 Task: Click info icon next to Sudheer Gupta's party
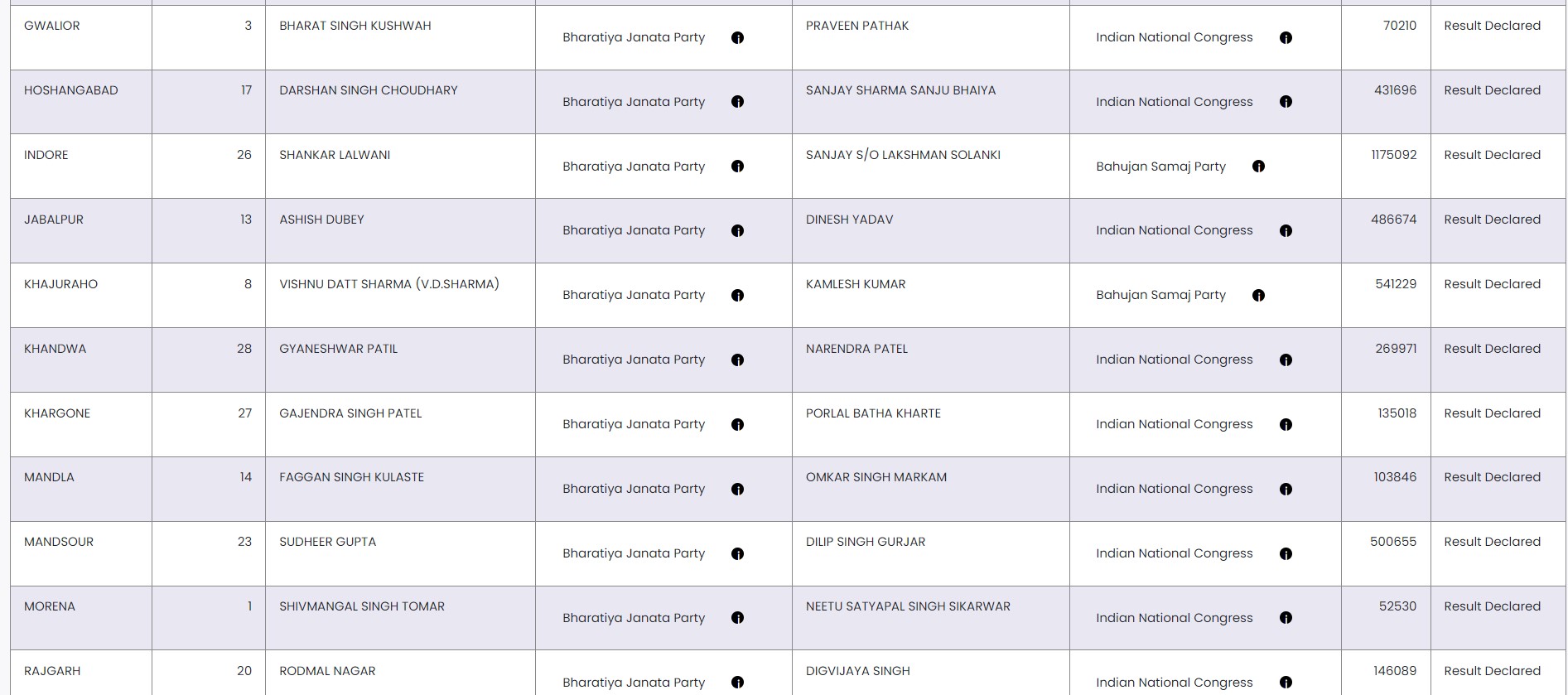coord(737,554)
